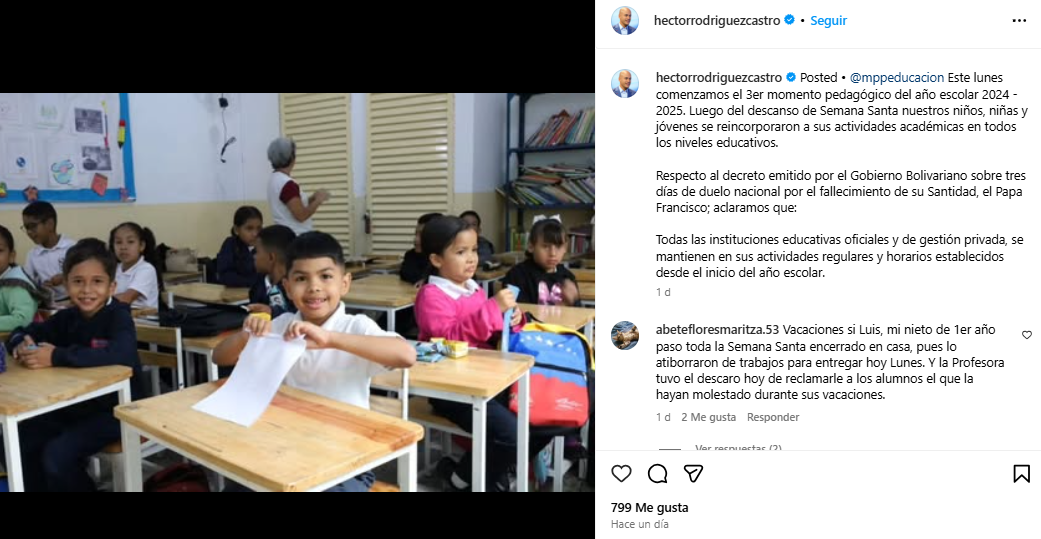This screenshot has width=1041, height=539.
Task: Open the abetefloresmaritza.53 username link
Action: point(716,330)
